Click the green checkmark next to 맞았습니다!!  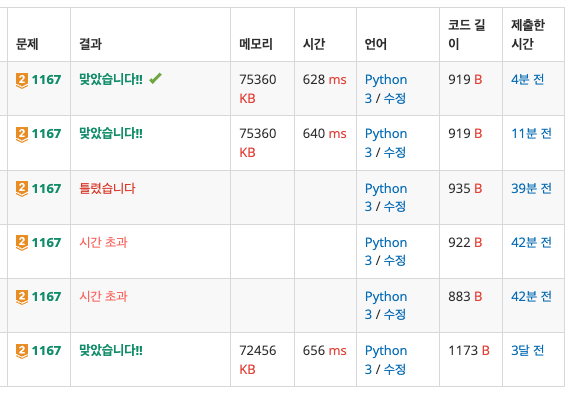155,78
